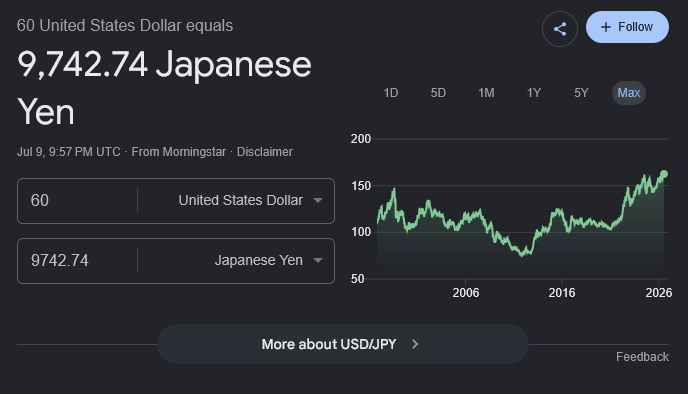Image resolution: width=688 pixels, height=394 pixels.
Task: Open the Disclaimer link
Action: 265,152
